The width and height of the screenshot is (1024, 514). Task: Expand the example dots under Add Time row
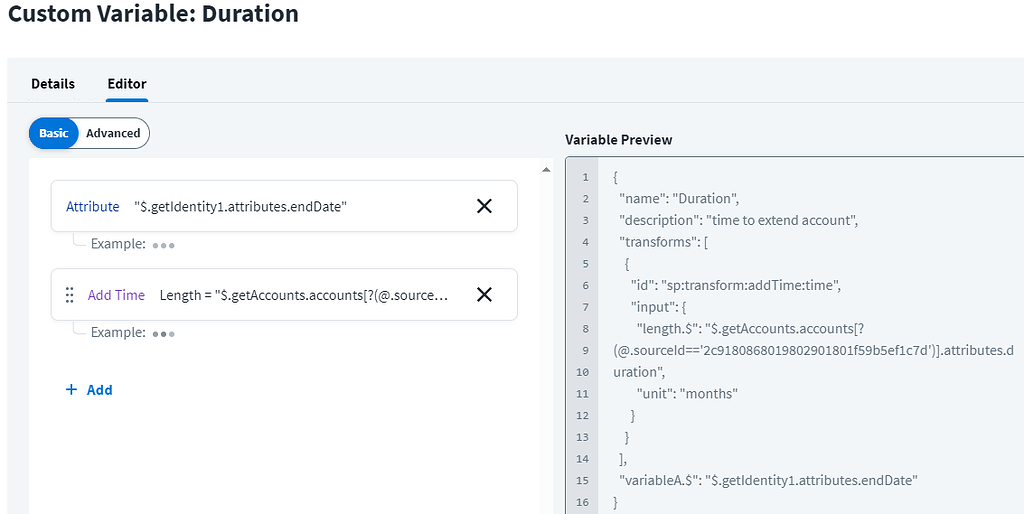164,334
